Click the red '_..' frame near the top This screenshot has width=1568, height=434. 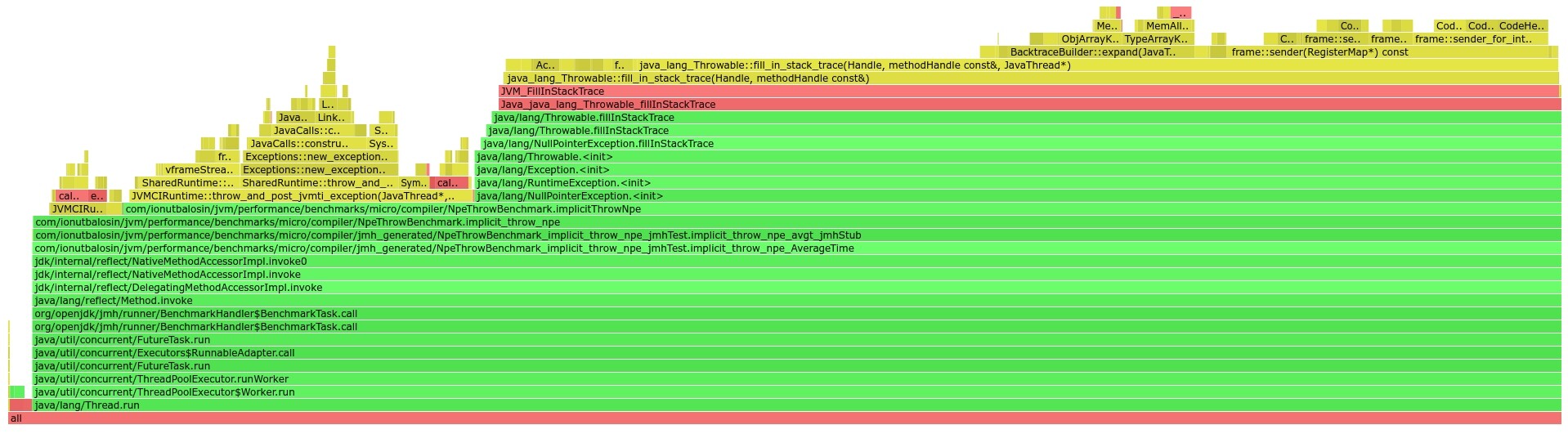1180,13
